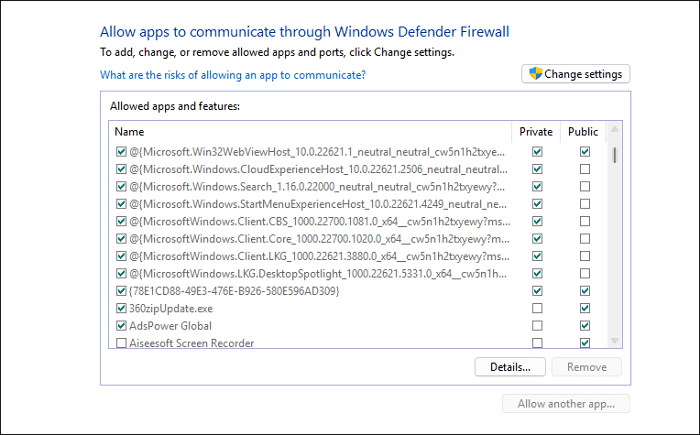Toggle Private checkbox for {78E1CD88-49E3...} entry
700x435 pixels.
(537, 291)
